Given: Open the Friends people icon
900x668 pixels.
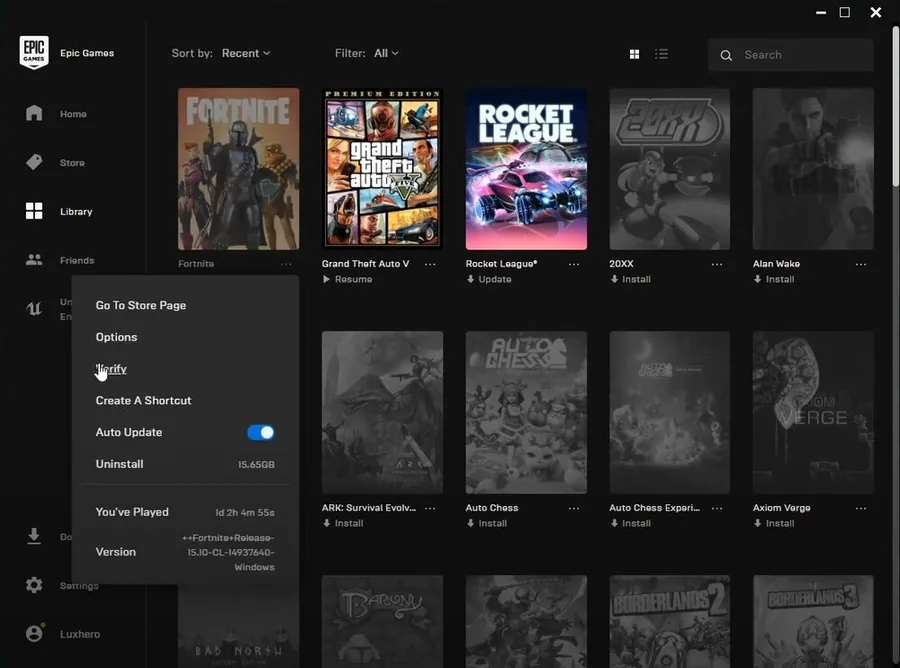Looking at the screenshot, I should point(34,260).
